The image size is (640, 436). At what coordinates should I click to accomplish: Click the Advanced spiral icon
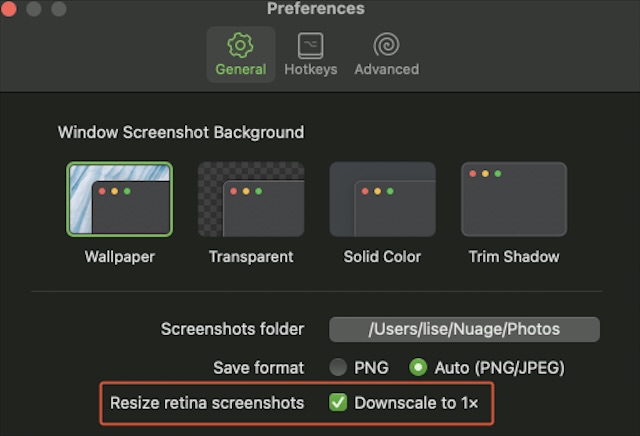coord(386,45)
